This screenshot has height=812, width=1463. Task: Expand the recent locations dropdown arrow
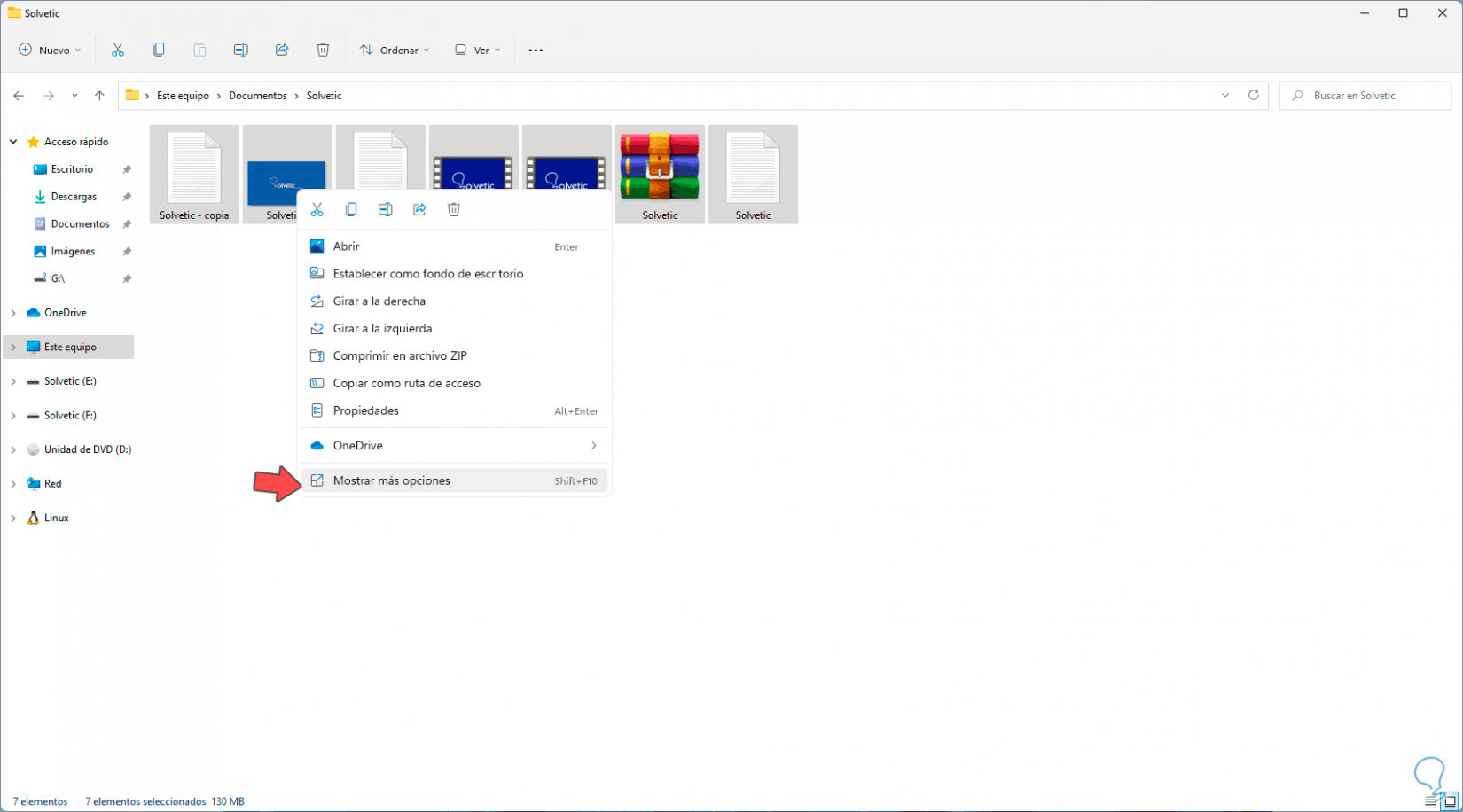click(74, 96)
